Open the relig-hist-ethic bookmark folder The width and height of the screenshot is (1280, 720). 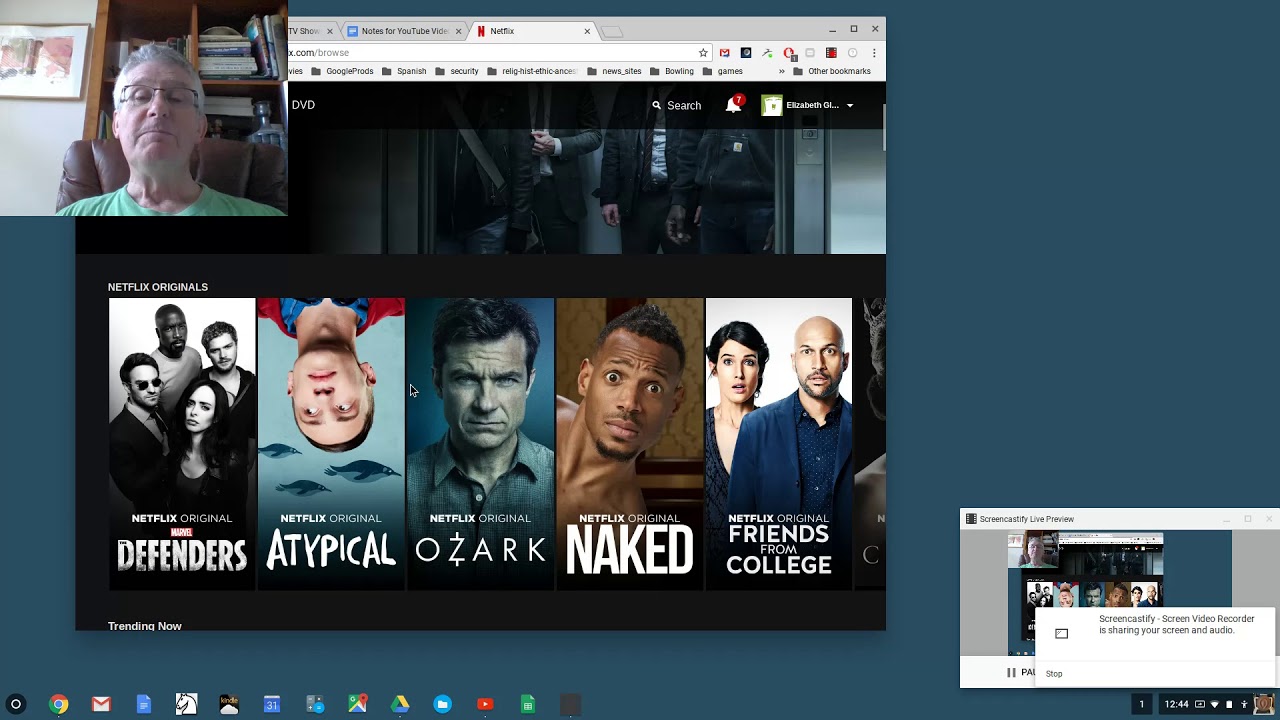click(531, 71)
